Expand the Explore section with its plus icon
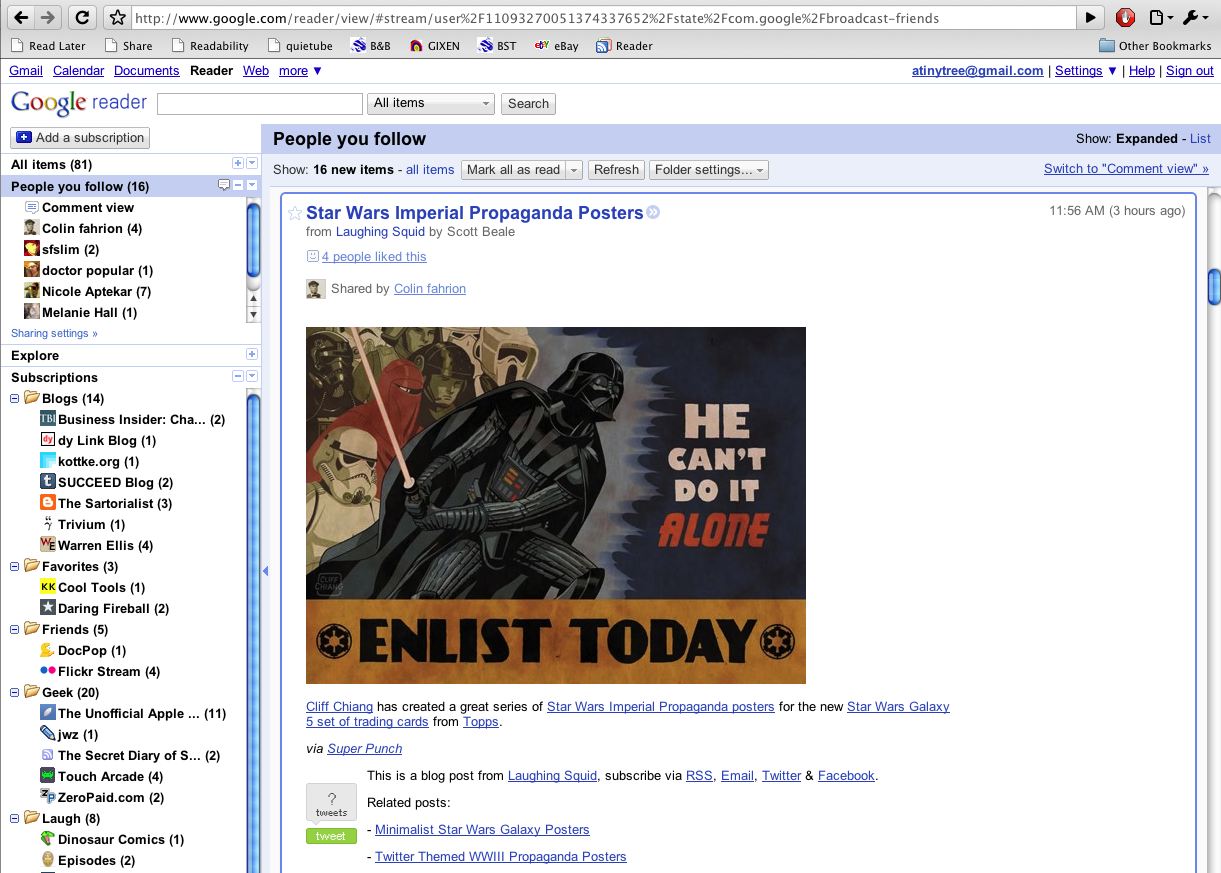1221x873 pixels. tap(252, 355)
